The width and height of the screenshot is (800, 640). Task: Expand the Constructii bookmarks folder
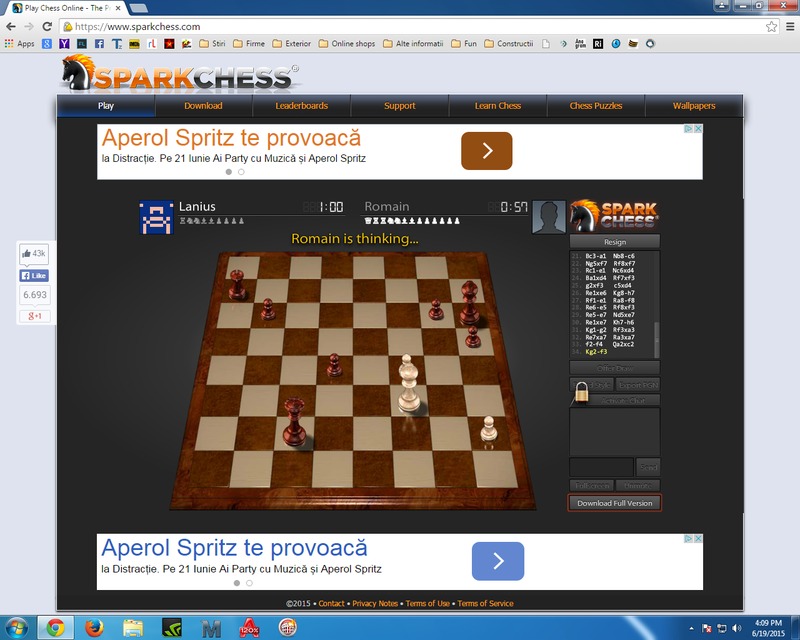[509, 44]
